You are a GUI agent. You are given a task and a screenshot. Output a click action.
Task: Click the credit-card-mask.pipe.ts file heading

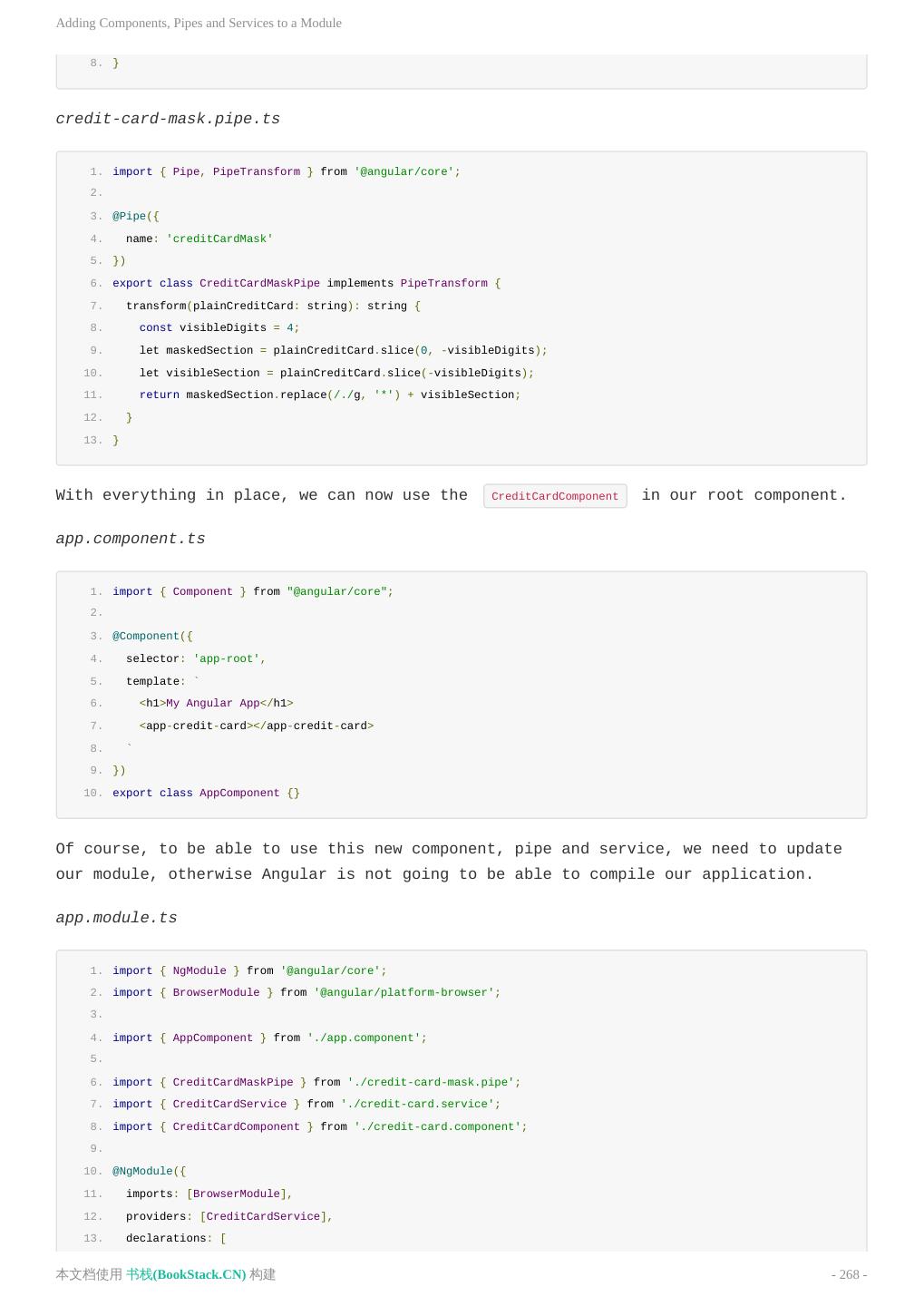[x=168, y=119]
